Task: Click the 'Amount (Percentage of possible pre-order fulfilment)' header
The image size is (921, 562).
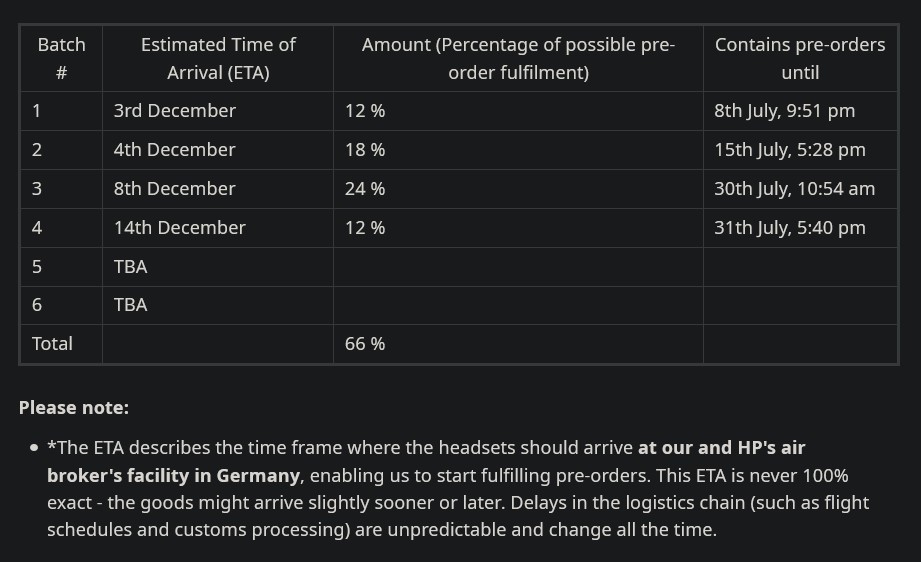Action: pyautogui.click(x=518, y=58)
